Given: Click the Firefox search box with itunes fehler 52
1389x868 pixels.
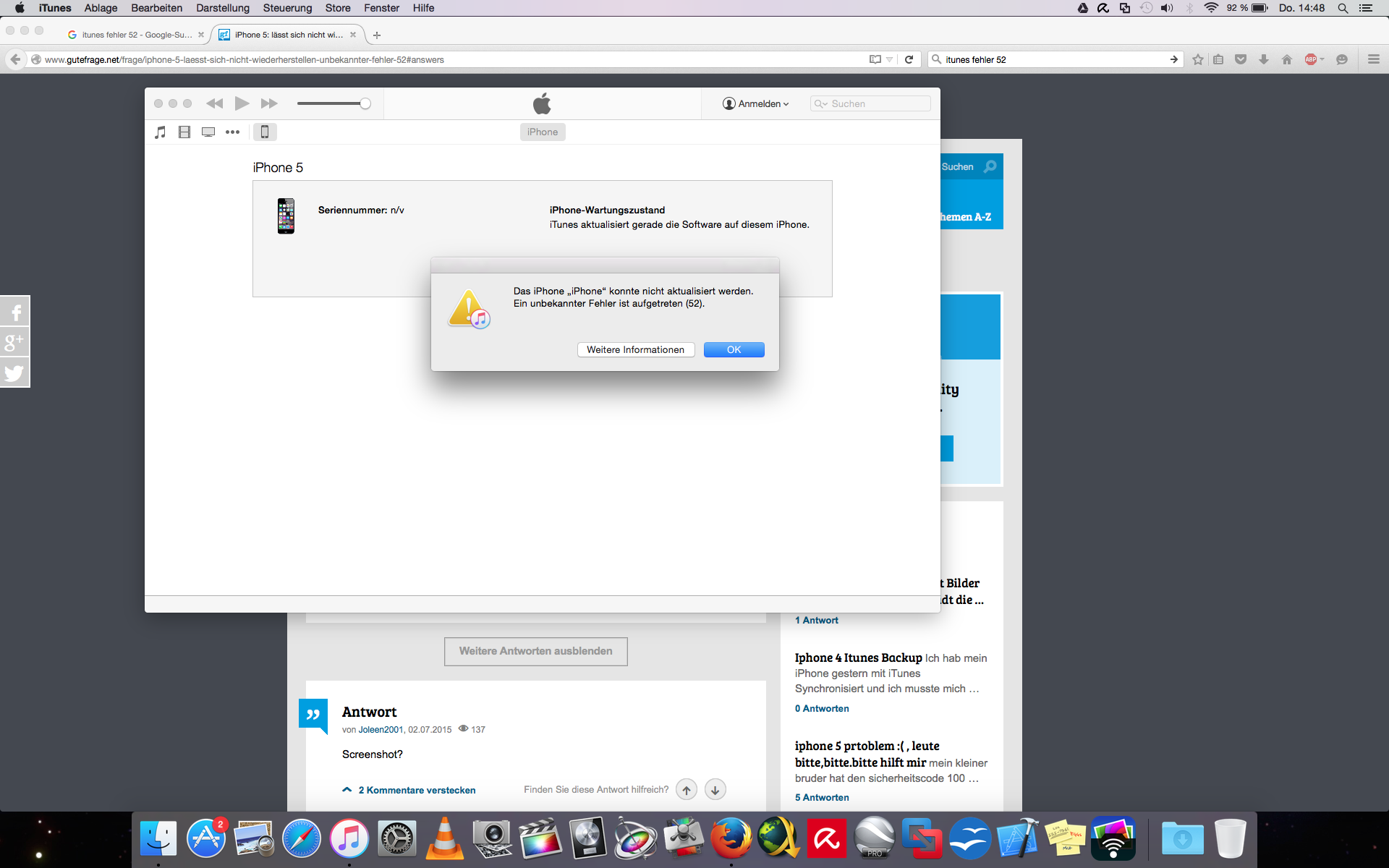Looking at the screenshot, I should [x=1056, y=59].
